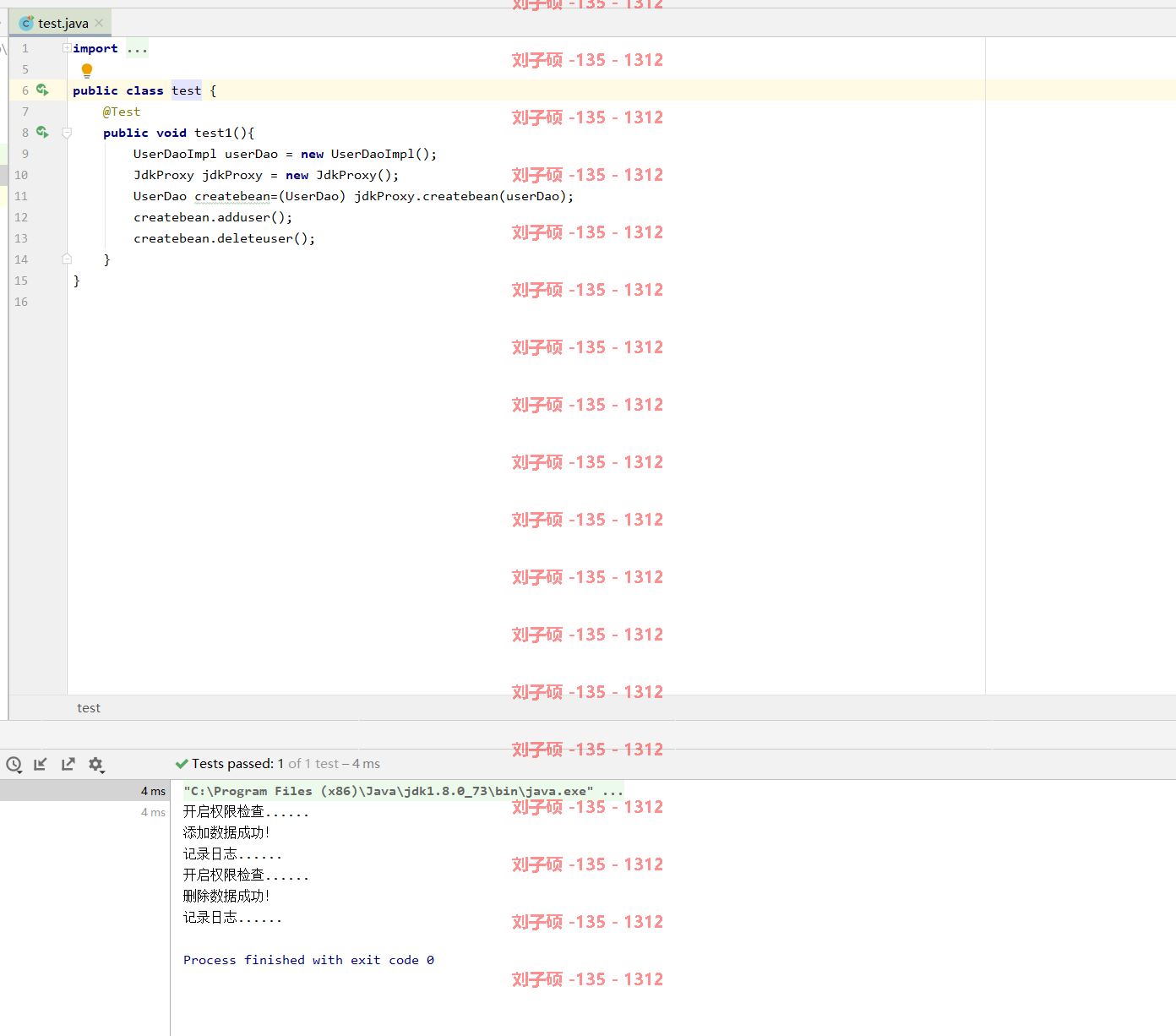Viewport: 1176px width, 1036px height.
Task: Click the console line 删除数据成功!
Action: click(226, 896)
